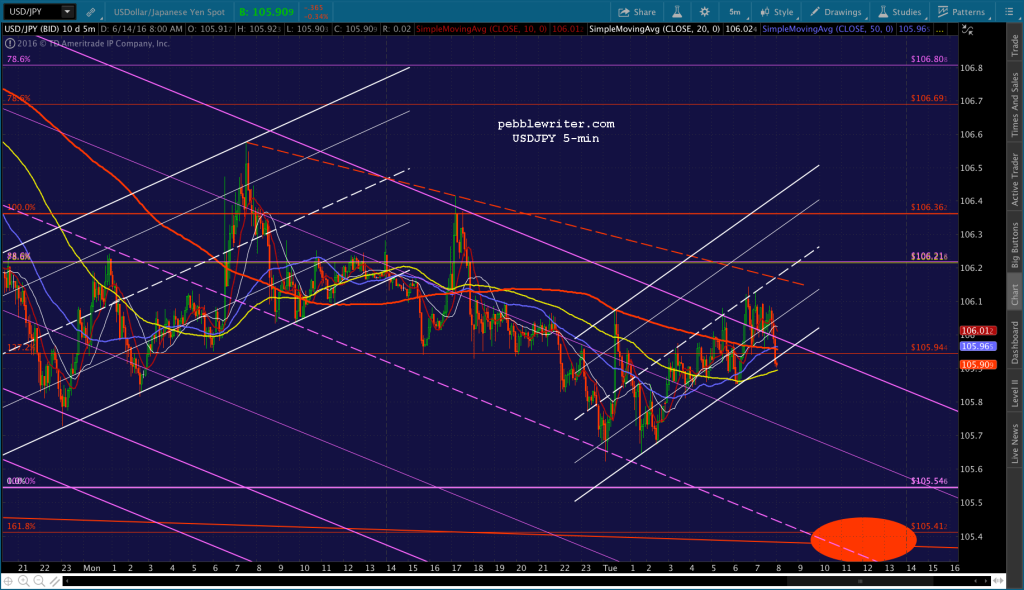1024x590 pixels.
Task: Click the info icon beside copyright notice
Action: click(x=10, y=44)
